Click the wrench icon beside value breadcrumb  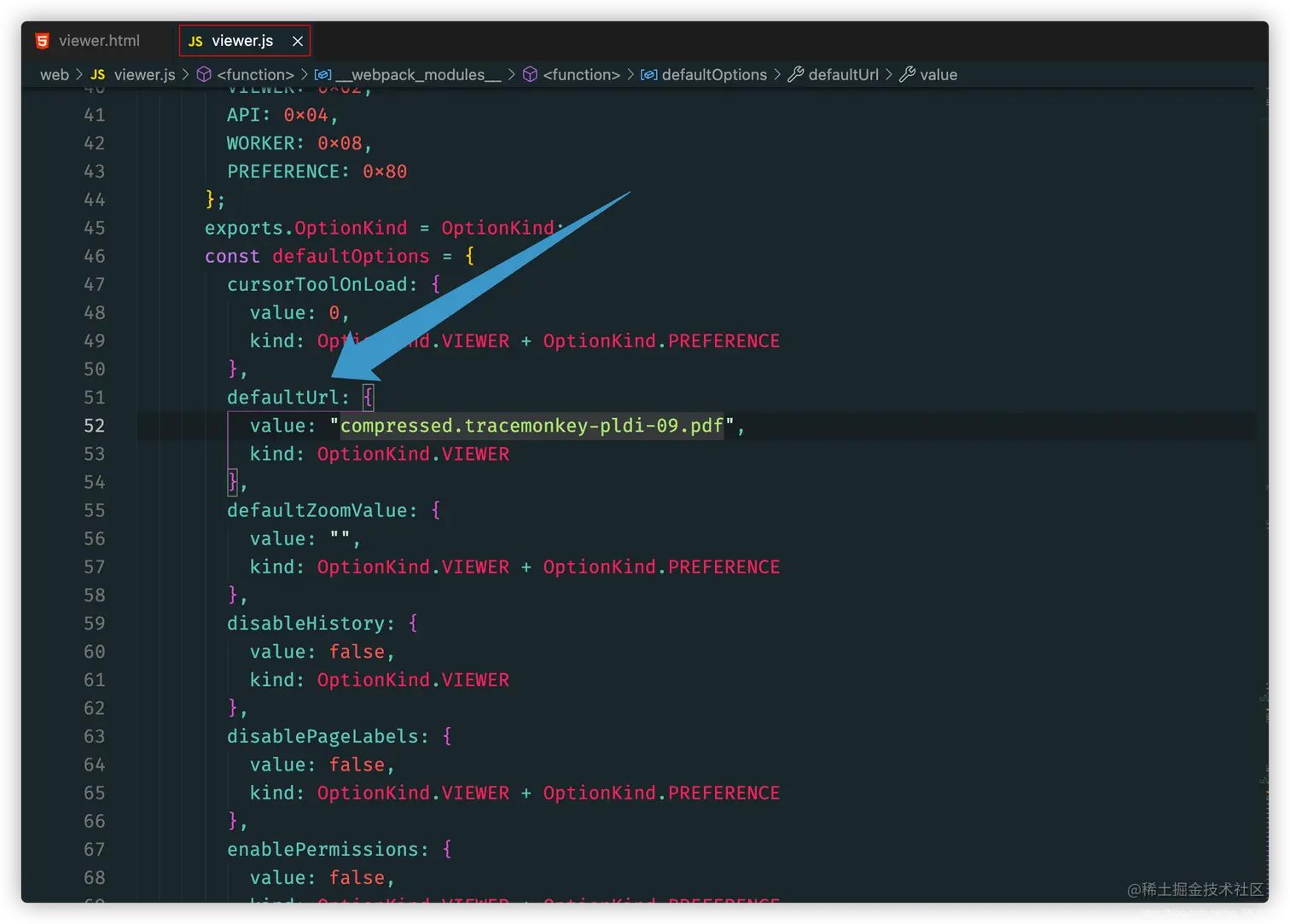(x=907, y=75)
